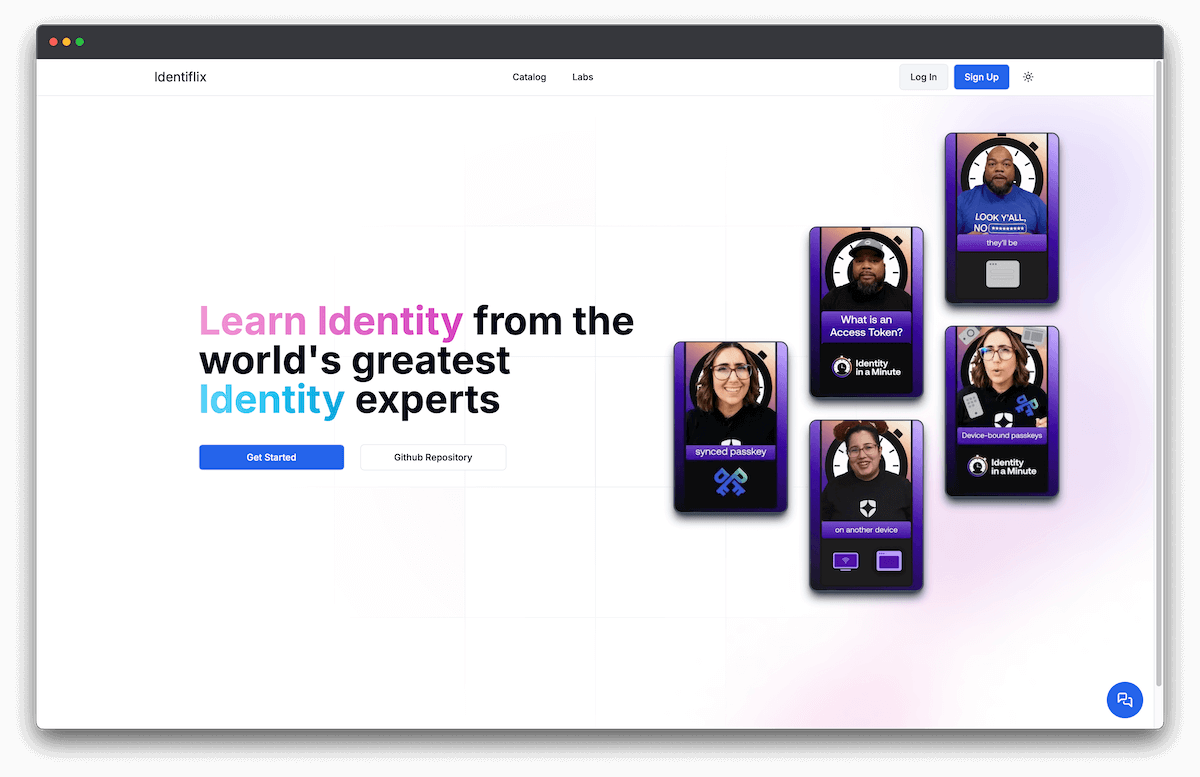Go to the Labs nav item

582,77
